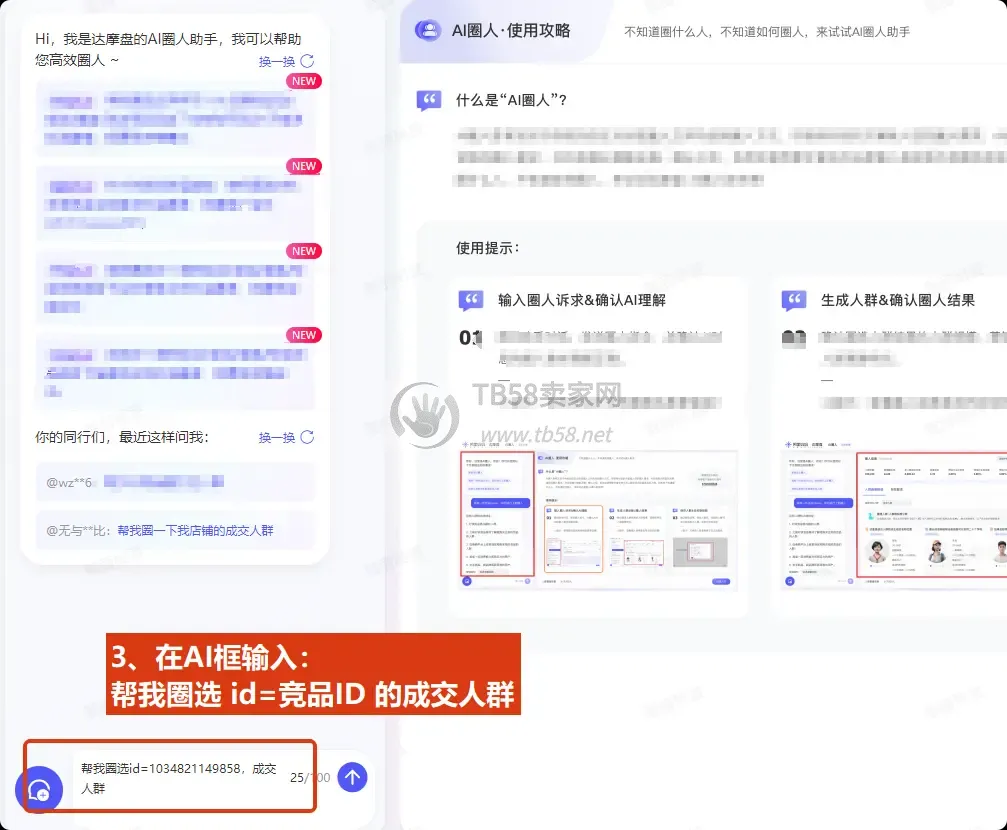Click quote icon beside 生成人群&确认圈人结果
Viewport: 1007px width, 830px height.
pos(794,301)
